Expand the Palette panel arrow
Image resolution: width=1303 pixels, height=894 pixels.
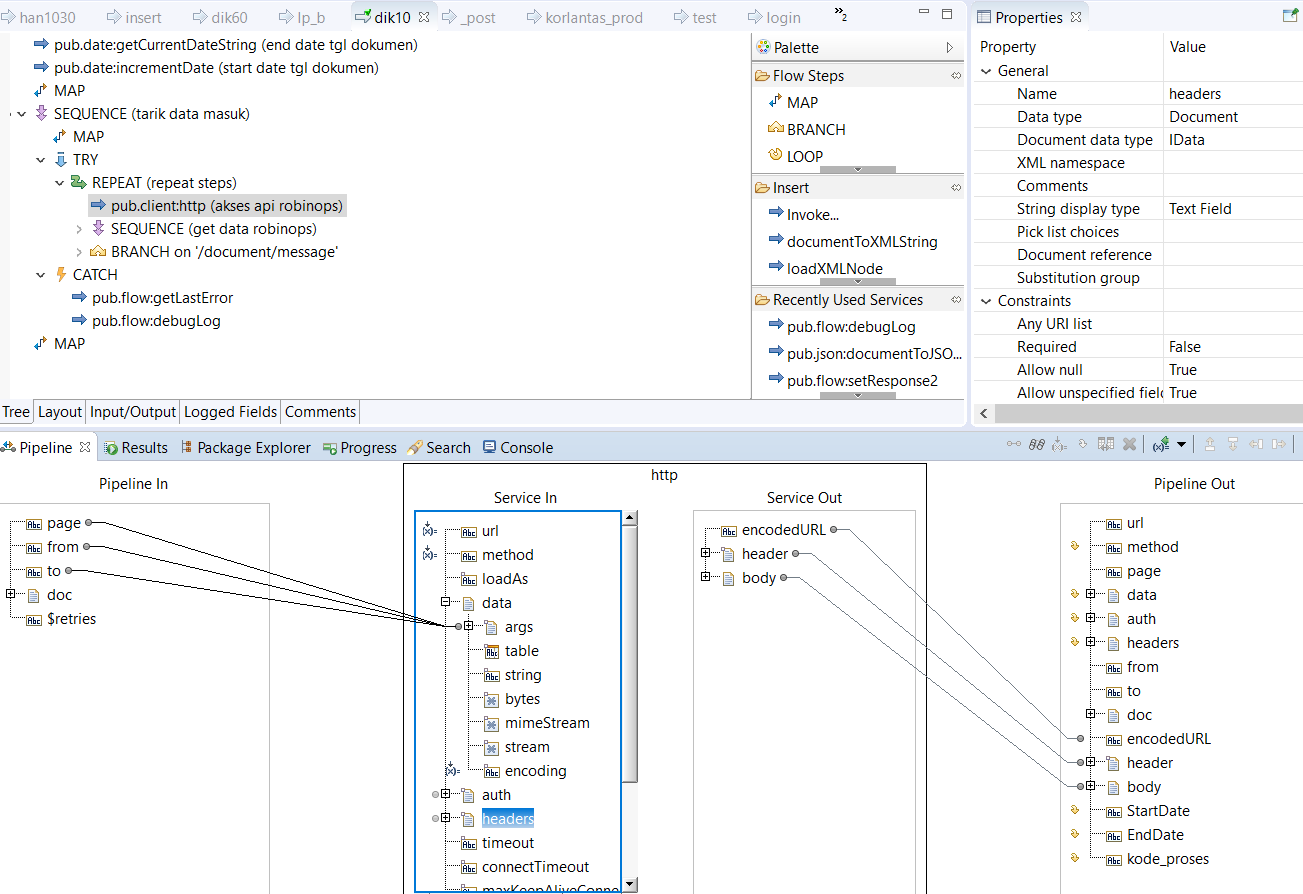pyautogui.click(x=949, y=47)
